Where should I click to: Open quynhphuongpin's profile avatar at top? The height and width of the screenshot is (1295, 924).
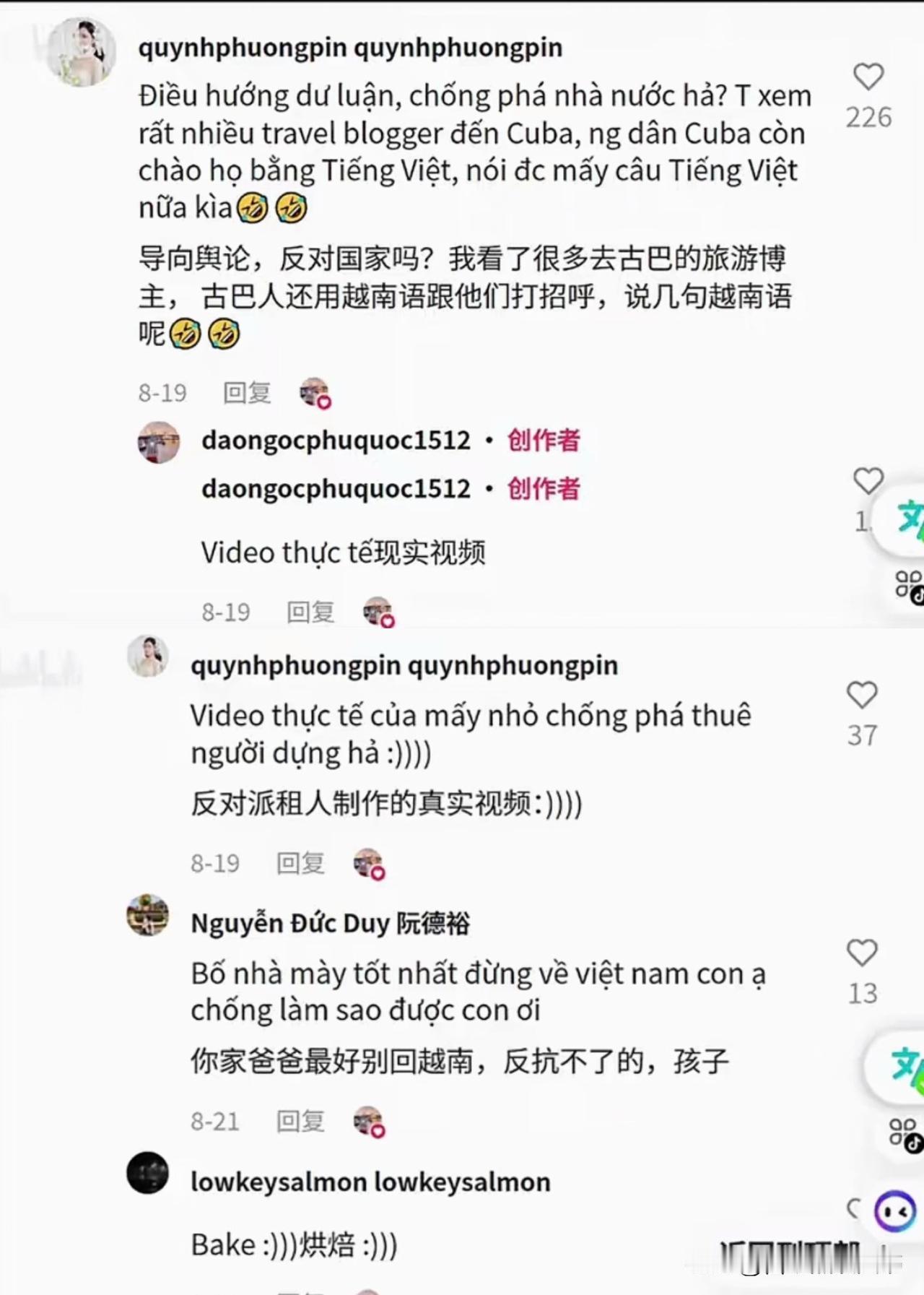coord(81,52)
